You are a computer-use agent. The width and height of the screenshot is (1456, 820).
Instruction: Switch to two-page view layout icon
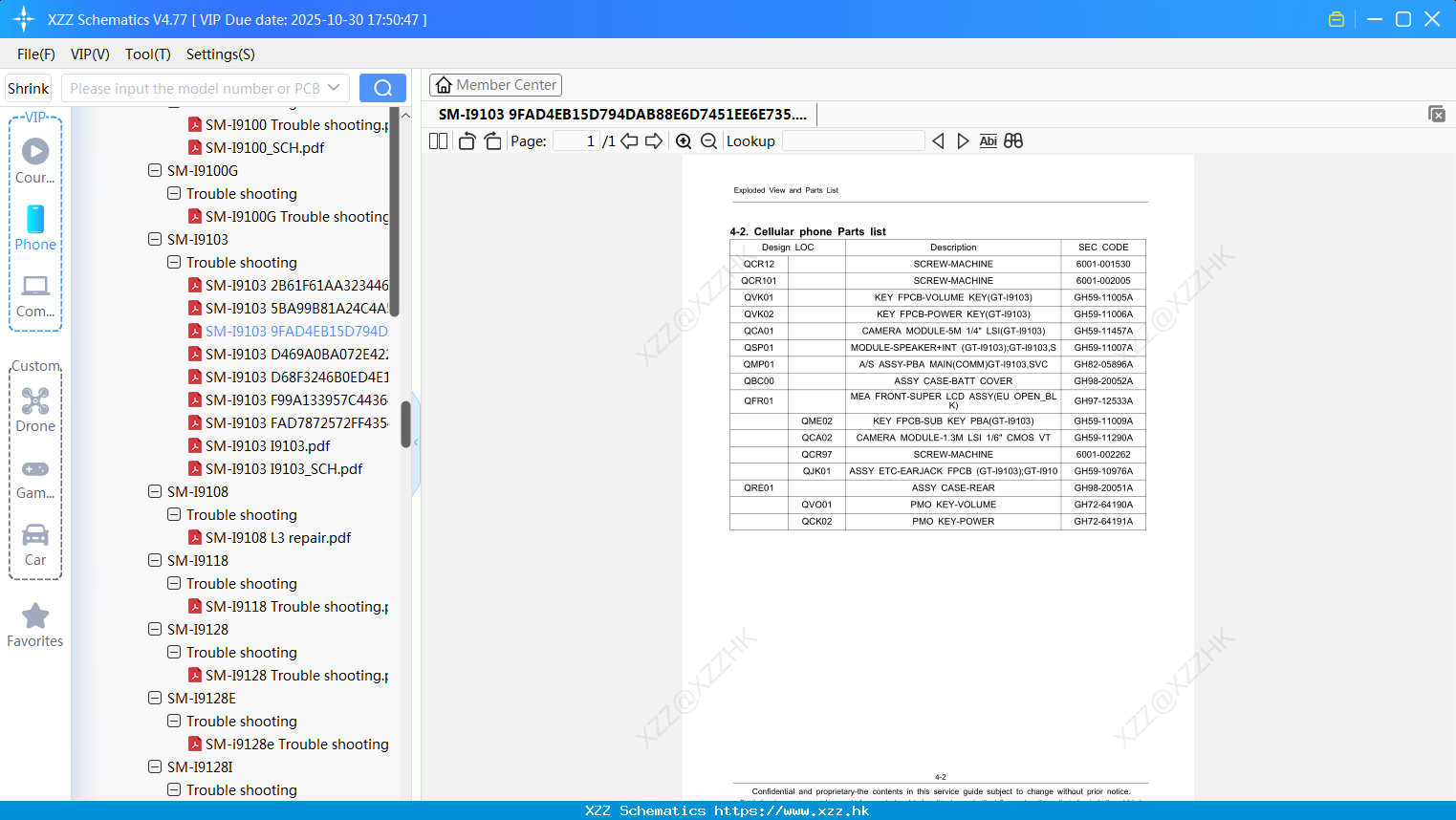(x=438, y=141)
